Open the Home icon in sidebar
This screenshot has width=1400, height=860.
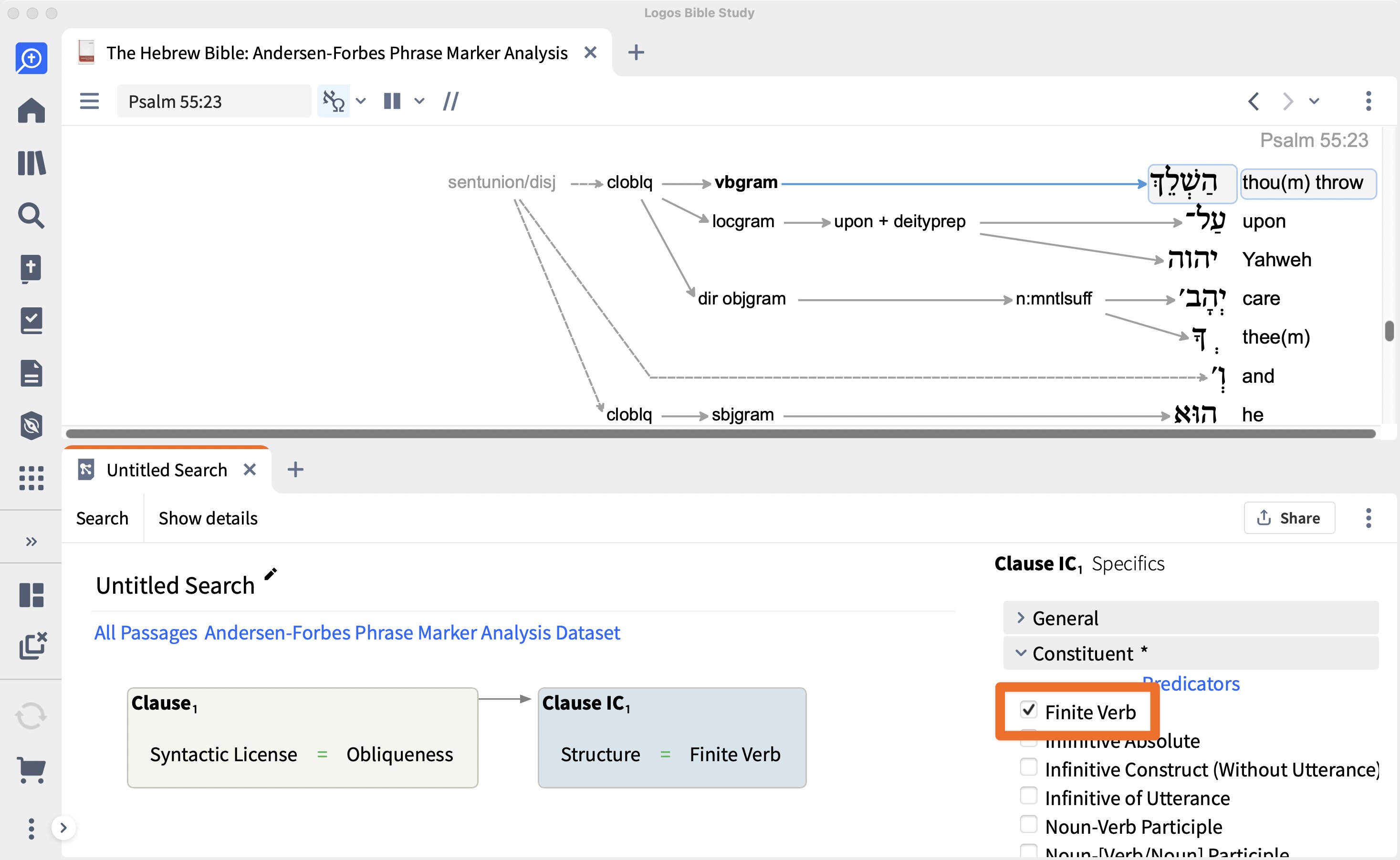[31, 110]
